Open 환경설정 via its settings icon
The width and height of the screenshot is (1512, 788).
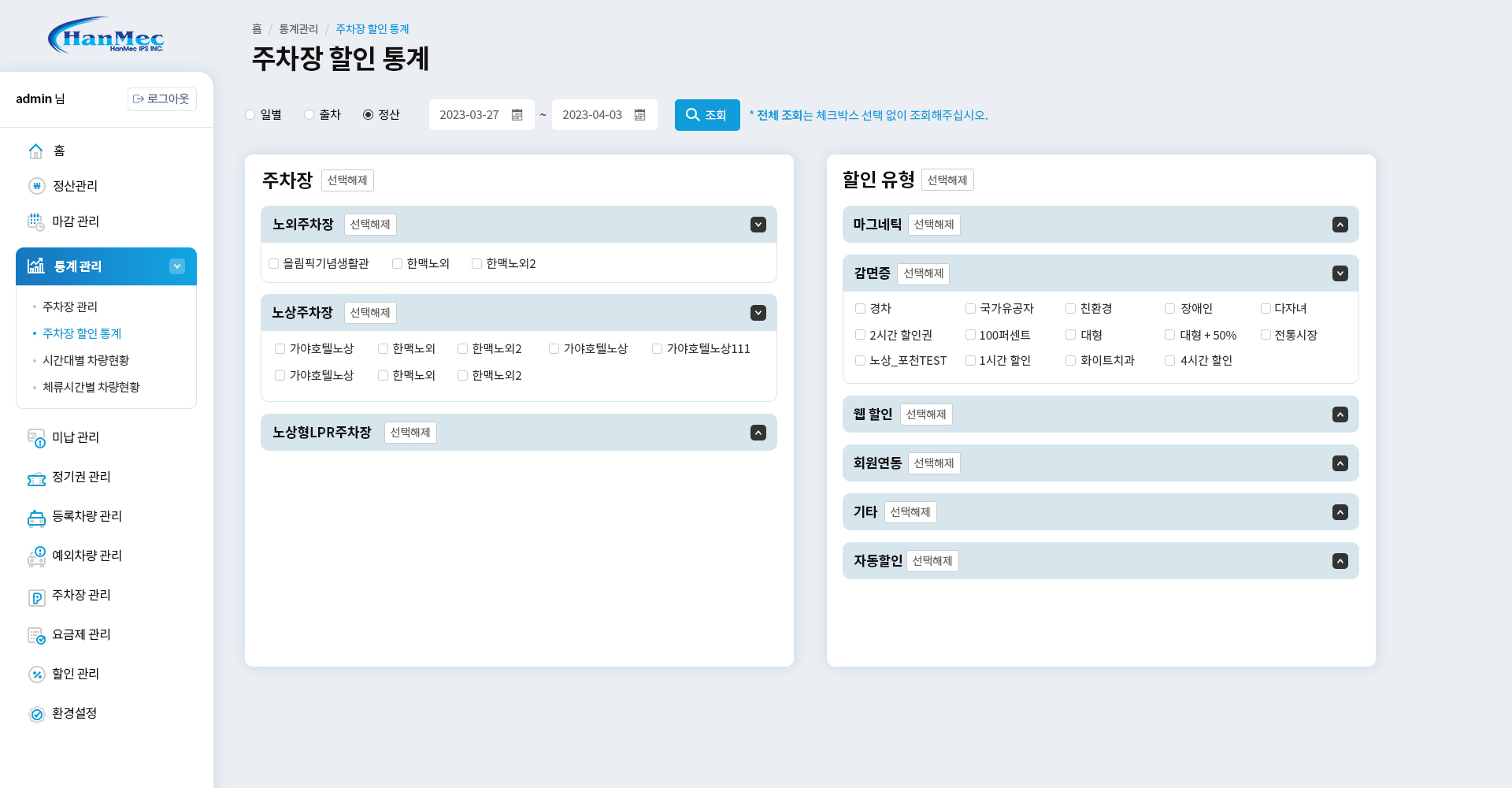click(x=35, y=714)
